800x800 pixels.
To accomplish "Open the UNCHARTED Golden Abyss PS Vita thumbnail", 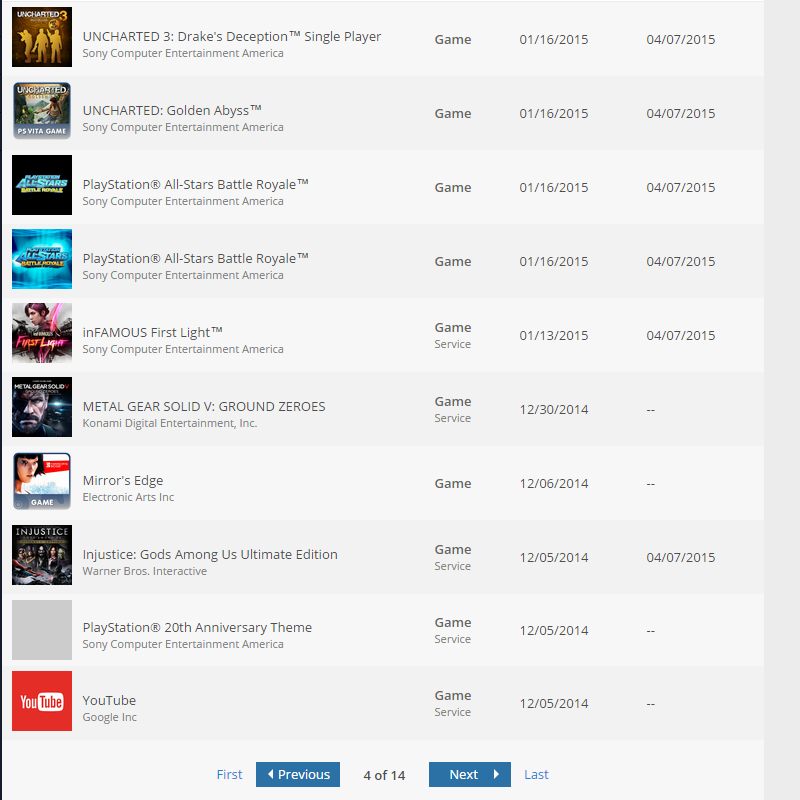I will click(x=42, y=111).
